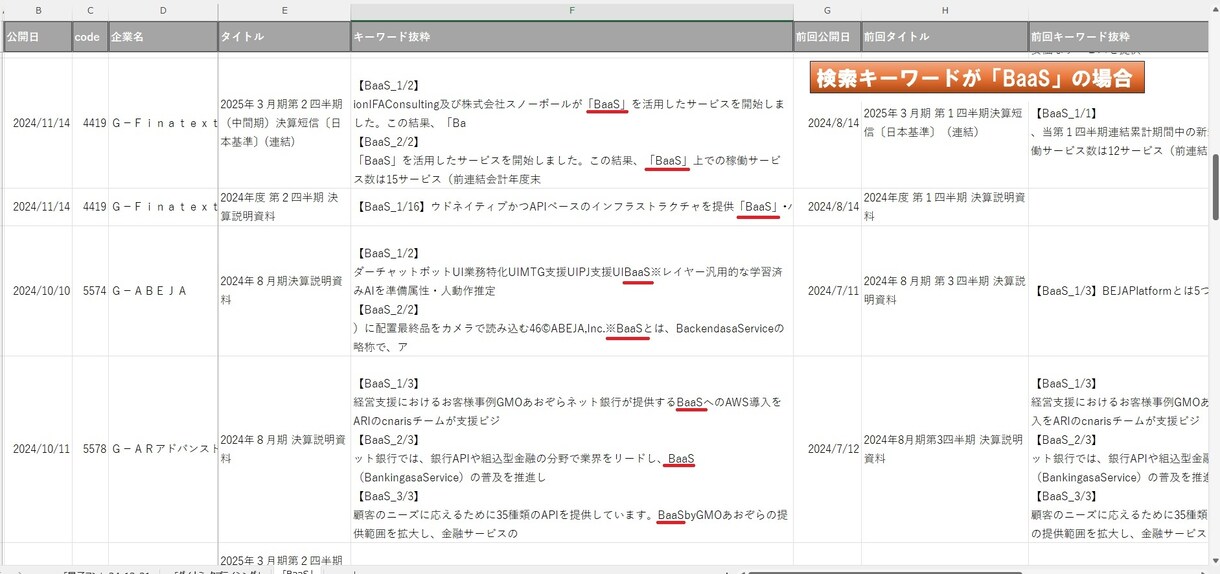Select column C header
Screen dimensions: 1220x574
90,10
